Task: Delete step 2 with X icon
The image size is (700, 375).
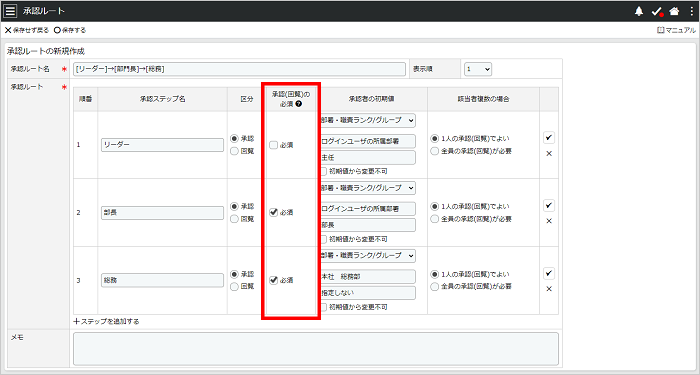Action: tap(549, 221)
